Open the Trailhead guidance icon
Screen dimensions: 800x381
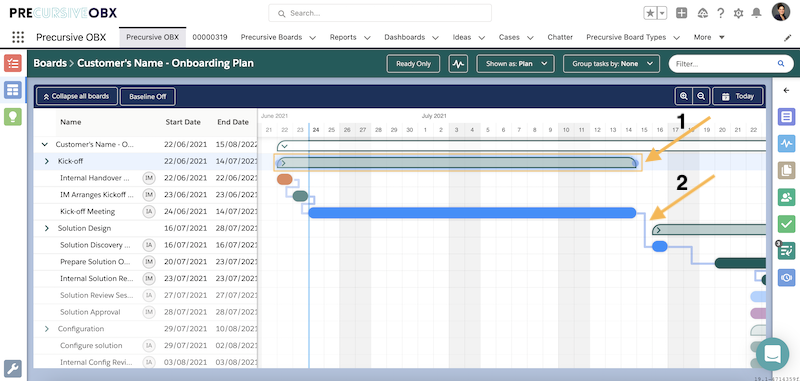[x=703, y=14]
